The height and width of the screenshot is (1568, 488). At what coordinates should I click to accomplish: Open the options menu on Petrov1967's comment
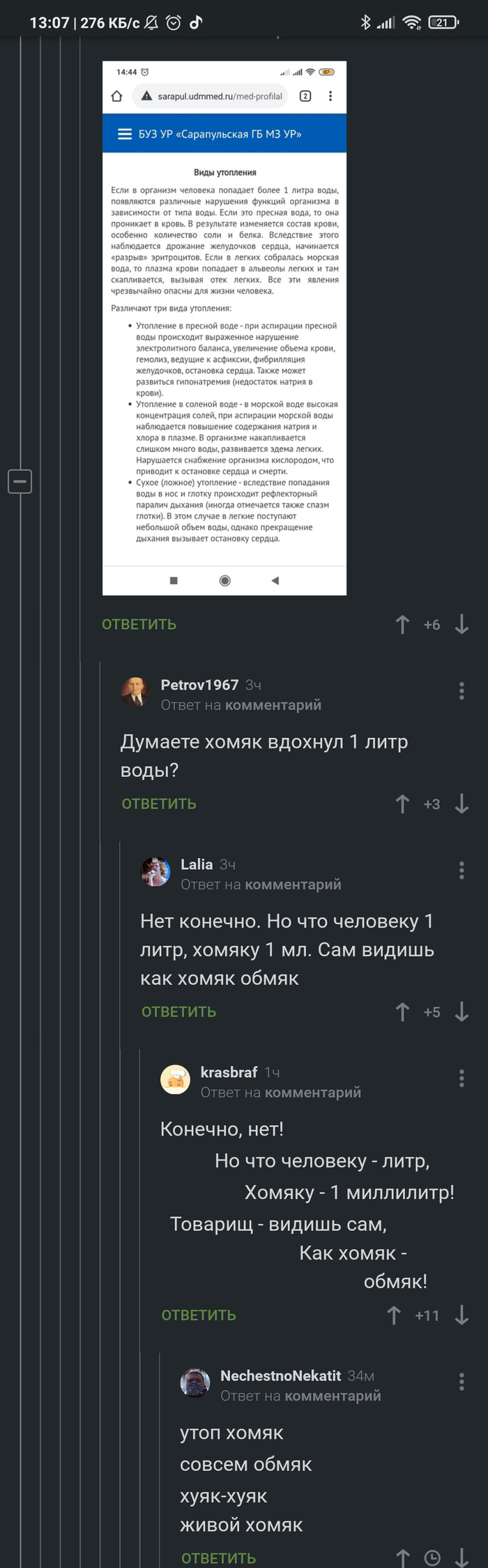[x=461, y=691]
